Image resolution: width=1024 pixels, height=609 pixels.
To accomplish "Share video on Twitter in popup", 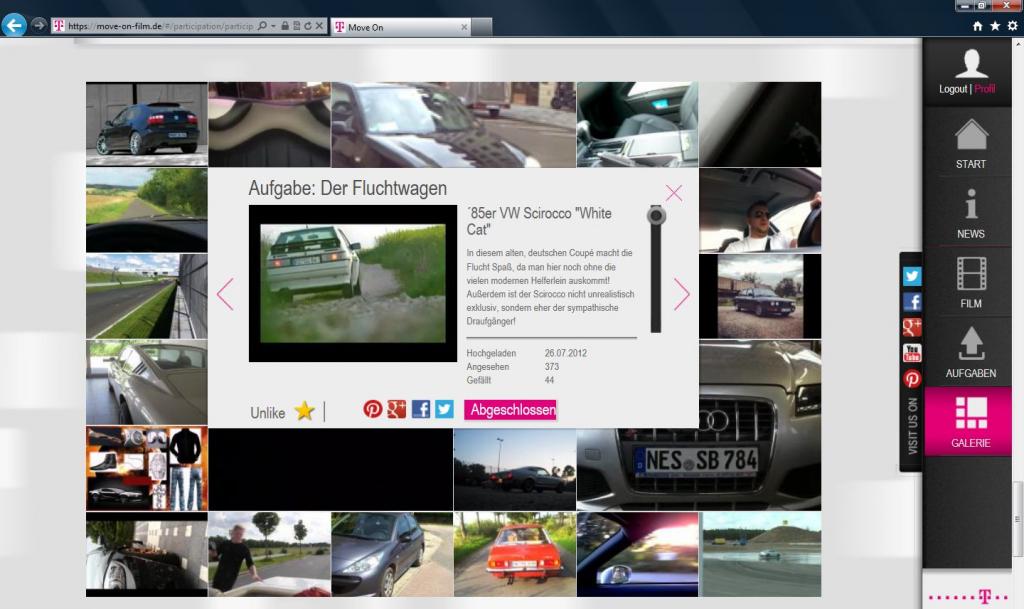I will [x=444, y=408].
